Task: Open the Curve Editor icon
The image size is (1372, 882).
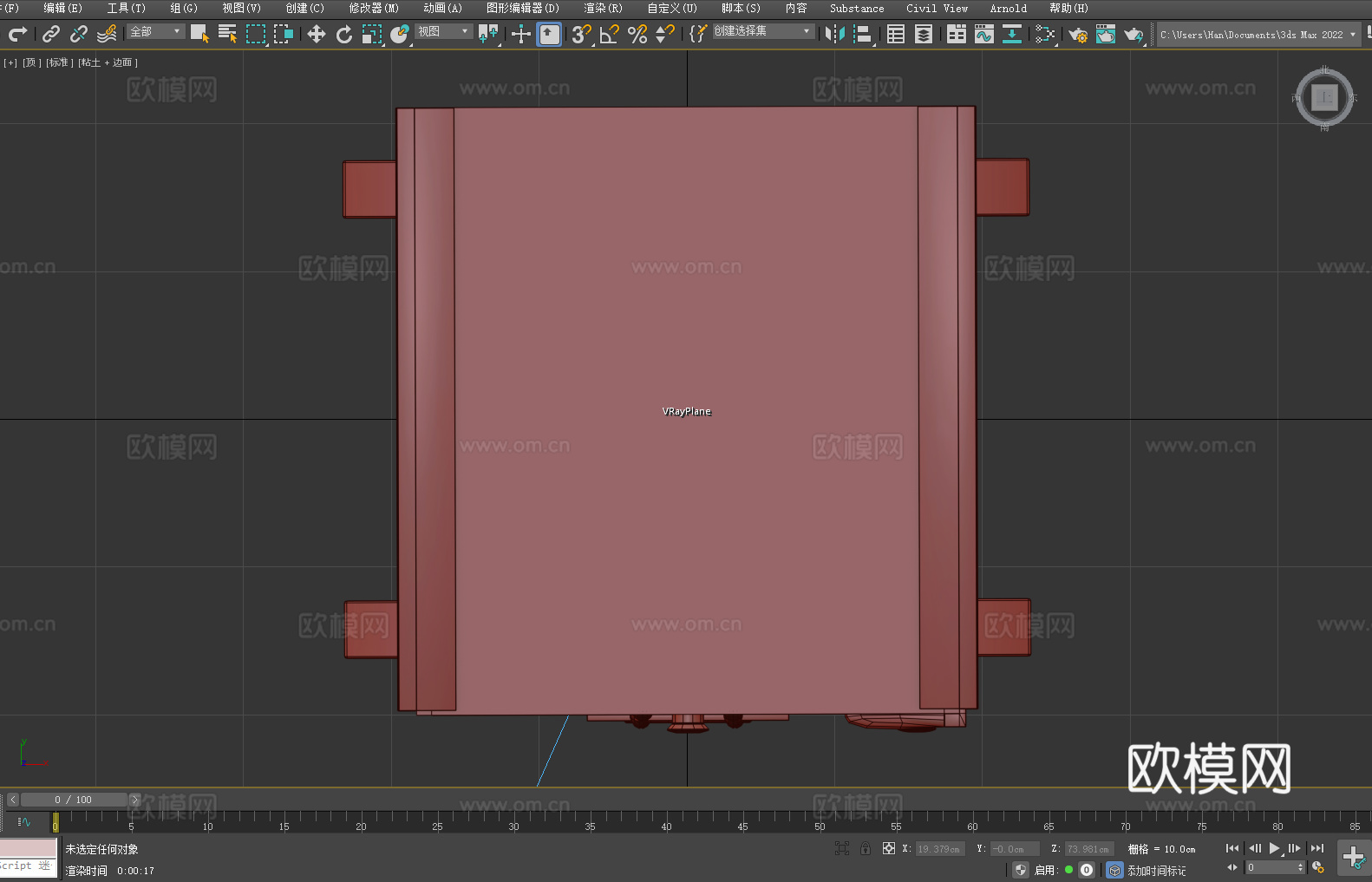Action: click(x=983, y=34)
